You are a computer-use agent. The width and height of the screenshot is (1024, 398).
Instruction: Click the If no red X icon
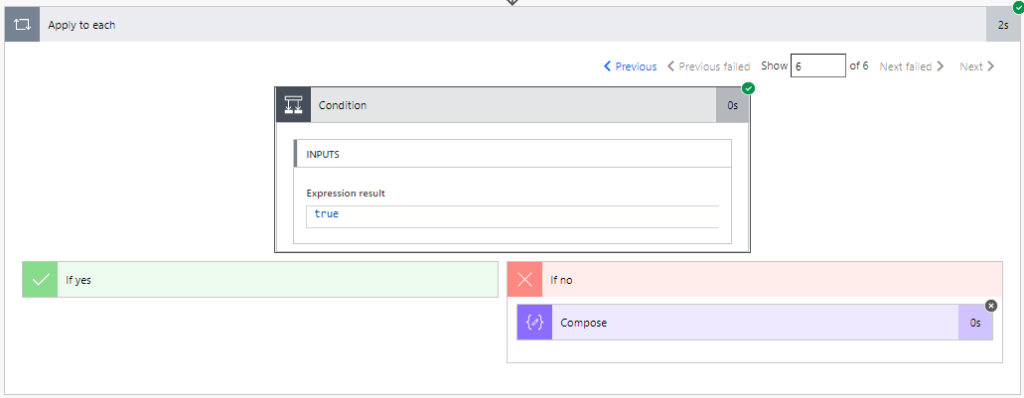coord(525,280)
